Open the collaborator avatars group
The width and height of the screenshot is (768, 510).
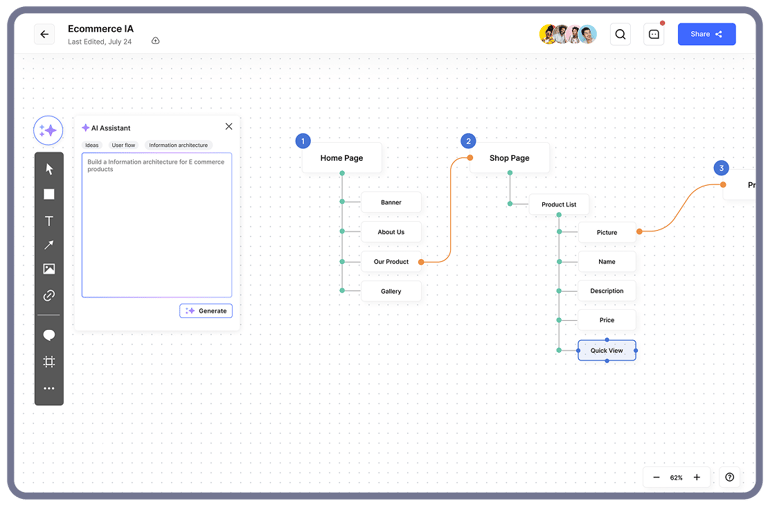pos(568,34)
